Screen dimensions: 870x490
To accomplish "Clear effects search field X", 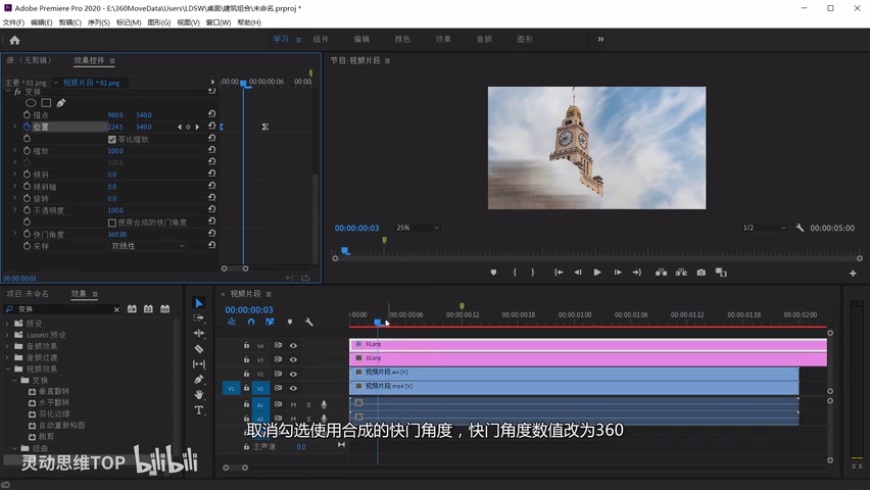I will coord(117,310).
